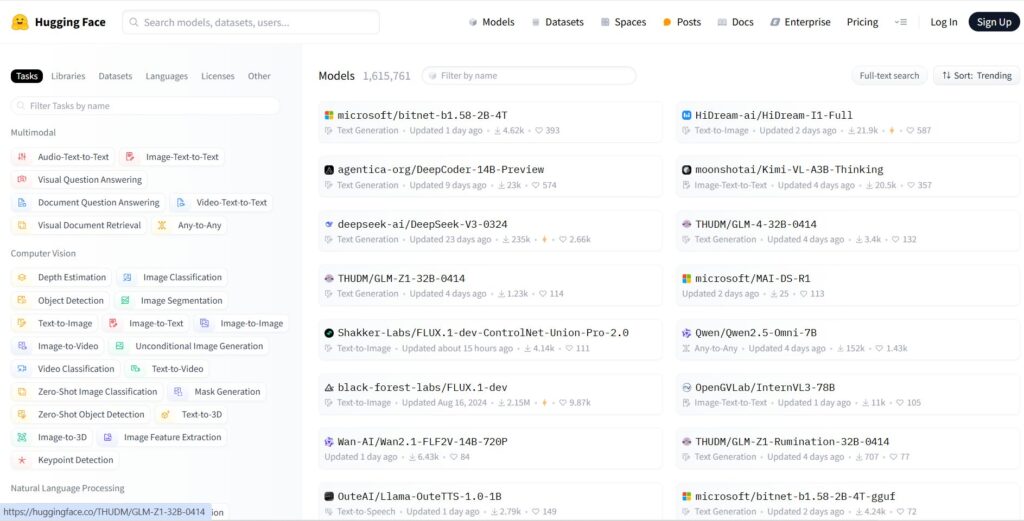Click the Object Detection task icon
This screenshot has width=1024, height=521.
[x=22, y=300]
